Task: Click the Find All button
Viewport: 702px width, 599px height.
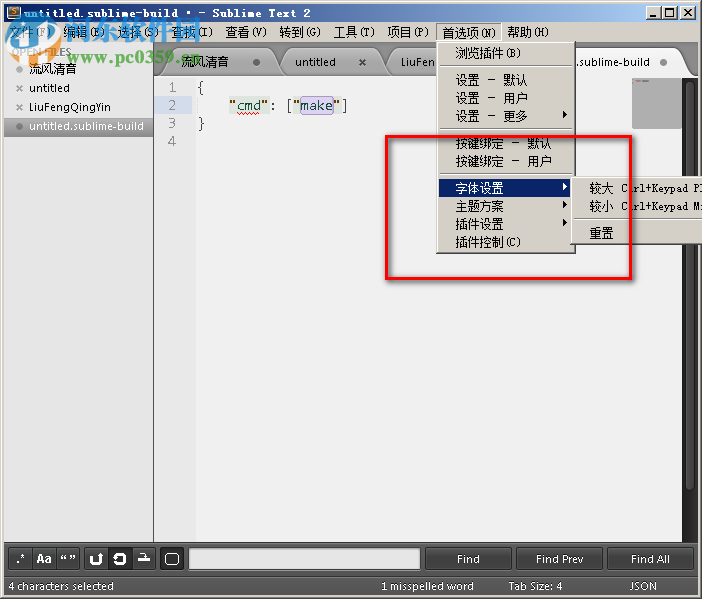Action: (x=650, y=559)
